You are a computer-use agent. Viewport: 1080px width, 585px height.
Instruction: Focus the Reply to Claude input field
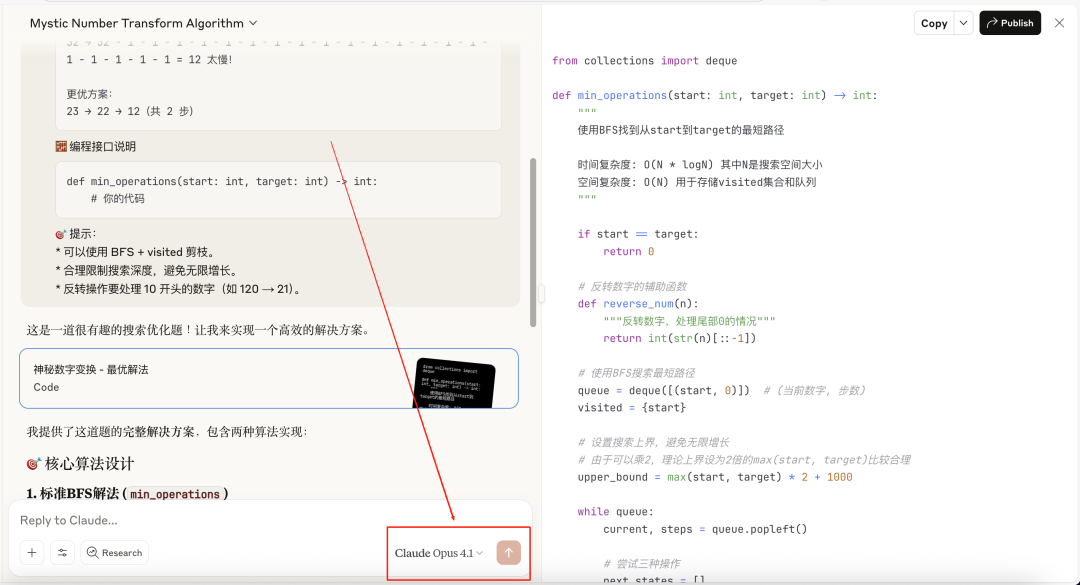click(270, 520)
